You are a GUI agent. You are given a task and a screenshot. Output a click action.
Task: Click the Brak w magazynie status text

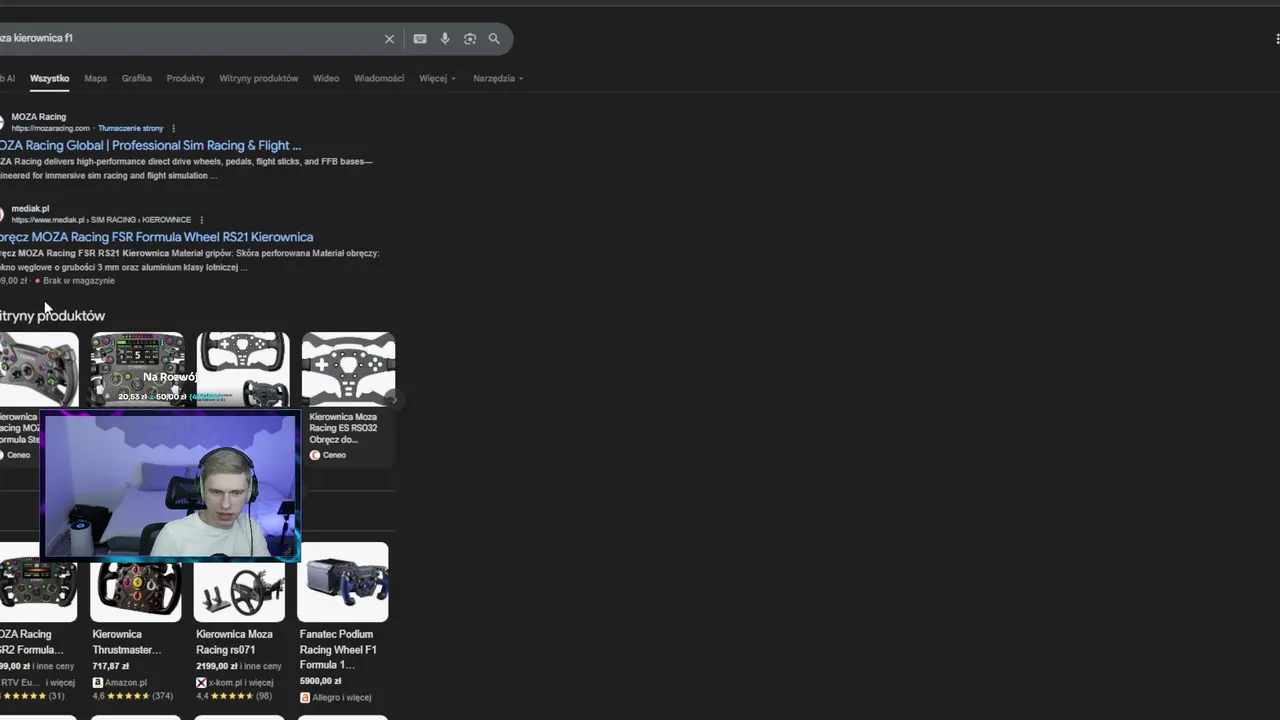click(x=79, y=281)
